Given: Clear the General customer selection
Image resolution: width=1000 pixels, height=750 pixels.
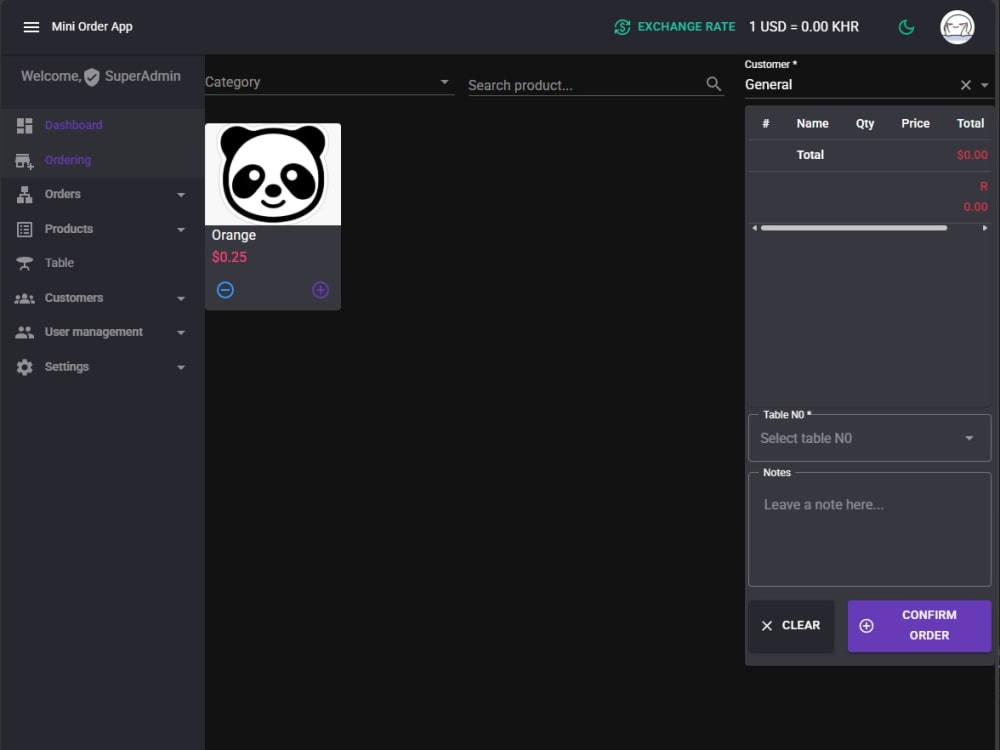Looking at the screenshot, I should coord(966,85).
